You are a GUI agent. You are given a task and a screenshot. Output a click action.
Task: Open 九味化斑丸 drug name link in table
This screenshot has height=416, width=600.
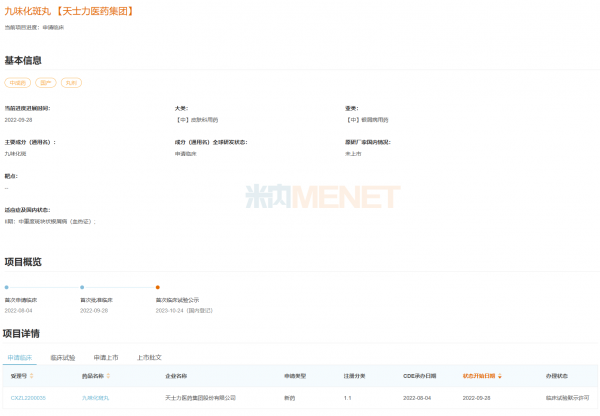tap(95, 398)
